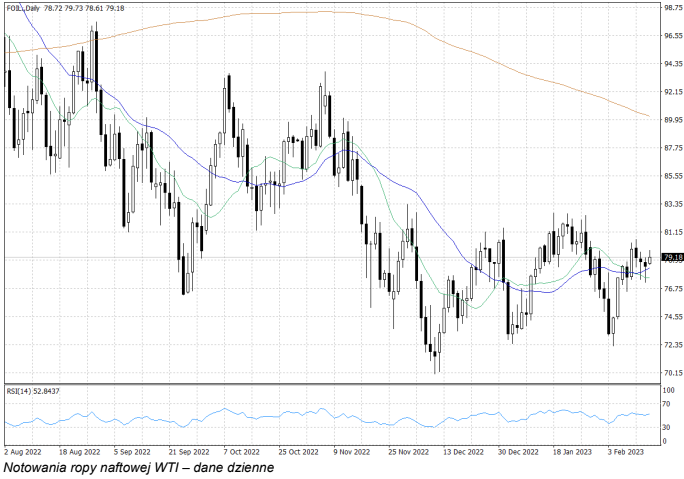Click the RSI oscillator line in lower panel
Screen dimensions: 684x479
point(300,415)
